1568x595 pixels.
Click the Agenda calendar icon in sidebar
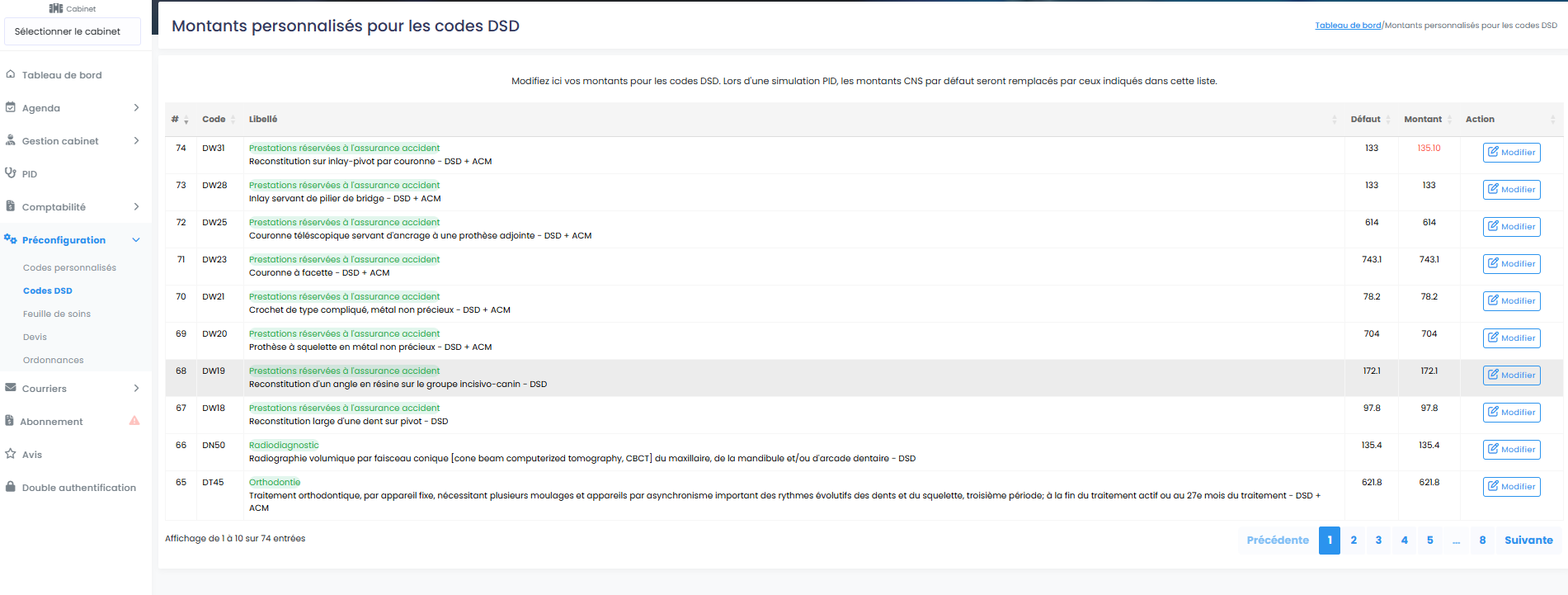pos(11,107)
